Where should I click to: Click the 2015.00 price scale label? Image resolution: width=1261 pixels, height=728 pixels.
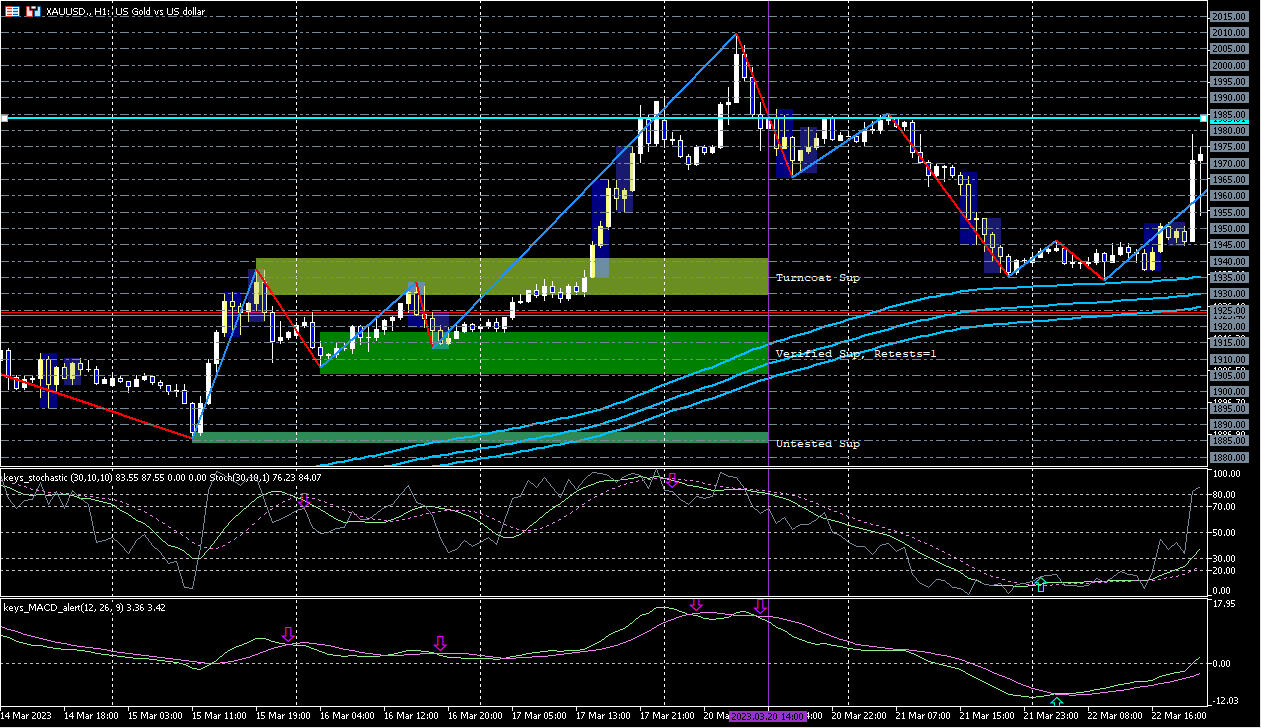(1228, 16)
